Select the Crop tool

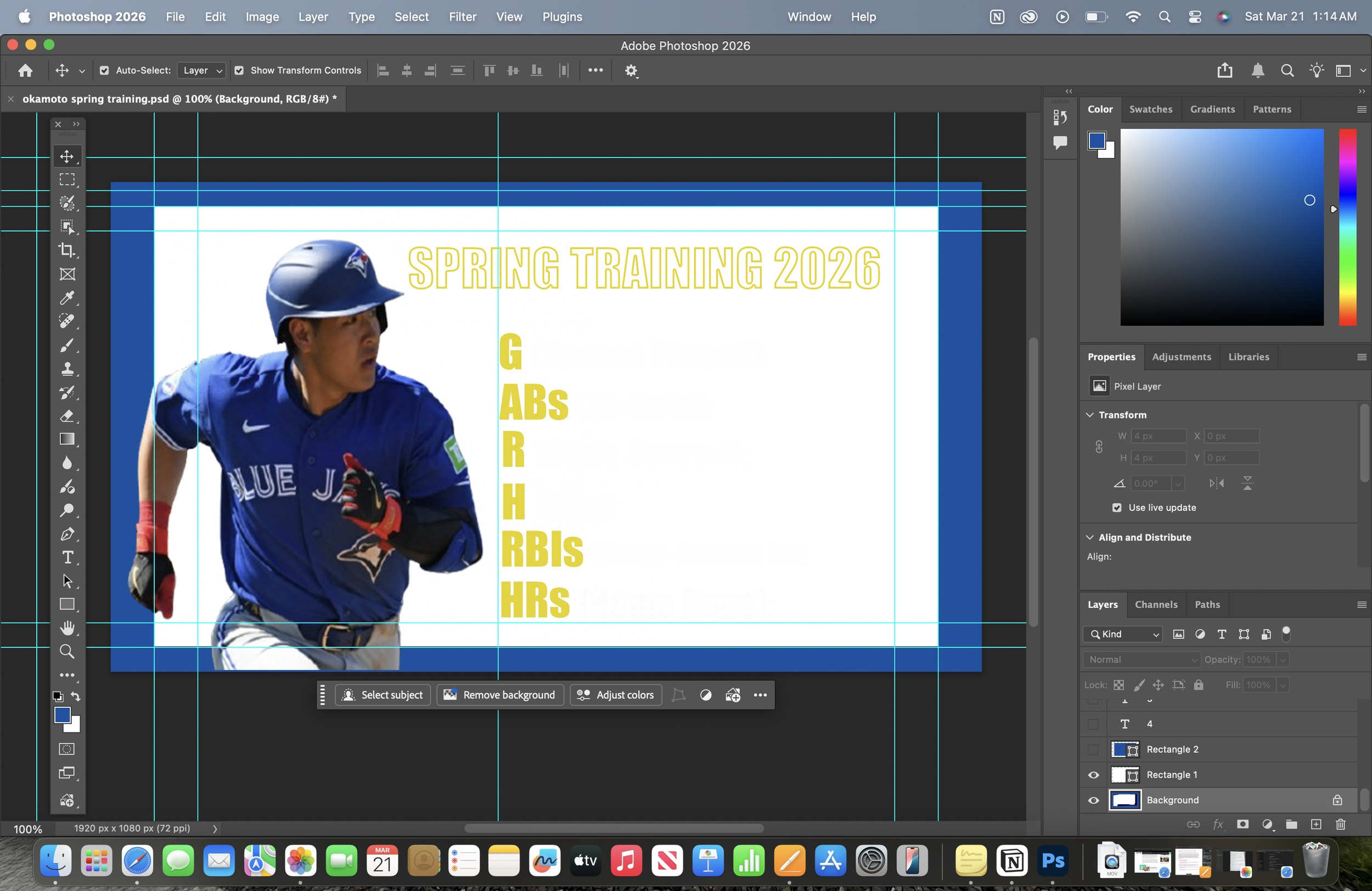pyautogui.click(x=67, y=250)
